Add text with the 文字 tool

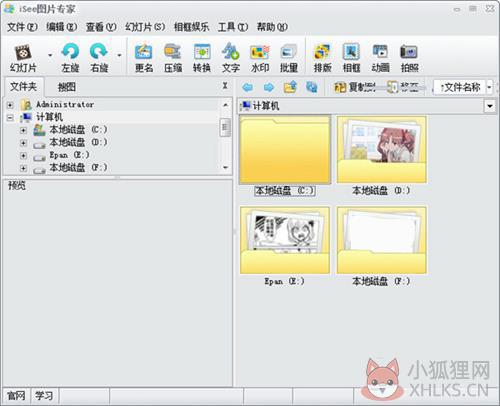click(x=231, y=58)
